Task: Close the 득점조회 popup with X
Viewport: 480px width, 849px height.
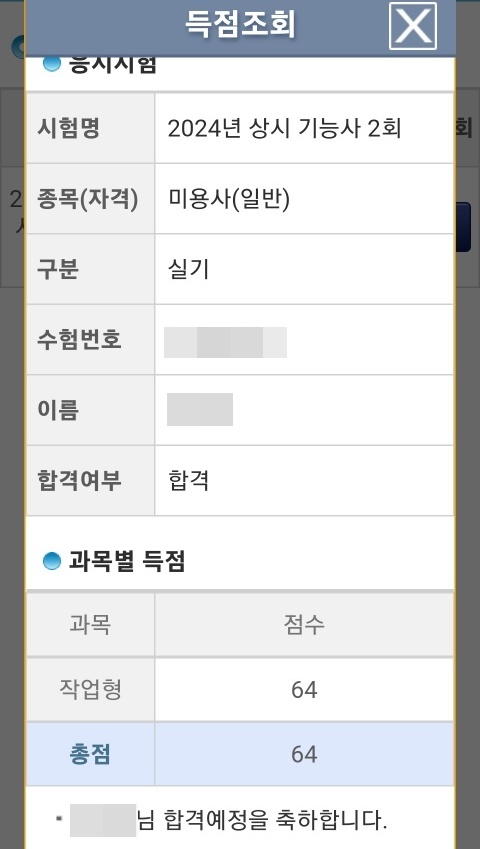Action: pyautogui.click(x=413, y=26)
